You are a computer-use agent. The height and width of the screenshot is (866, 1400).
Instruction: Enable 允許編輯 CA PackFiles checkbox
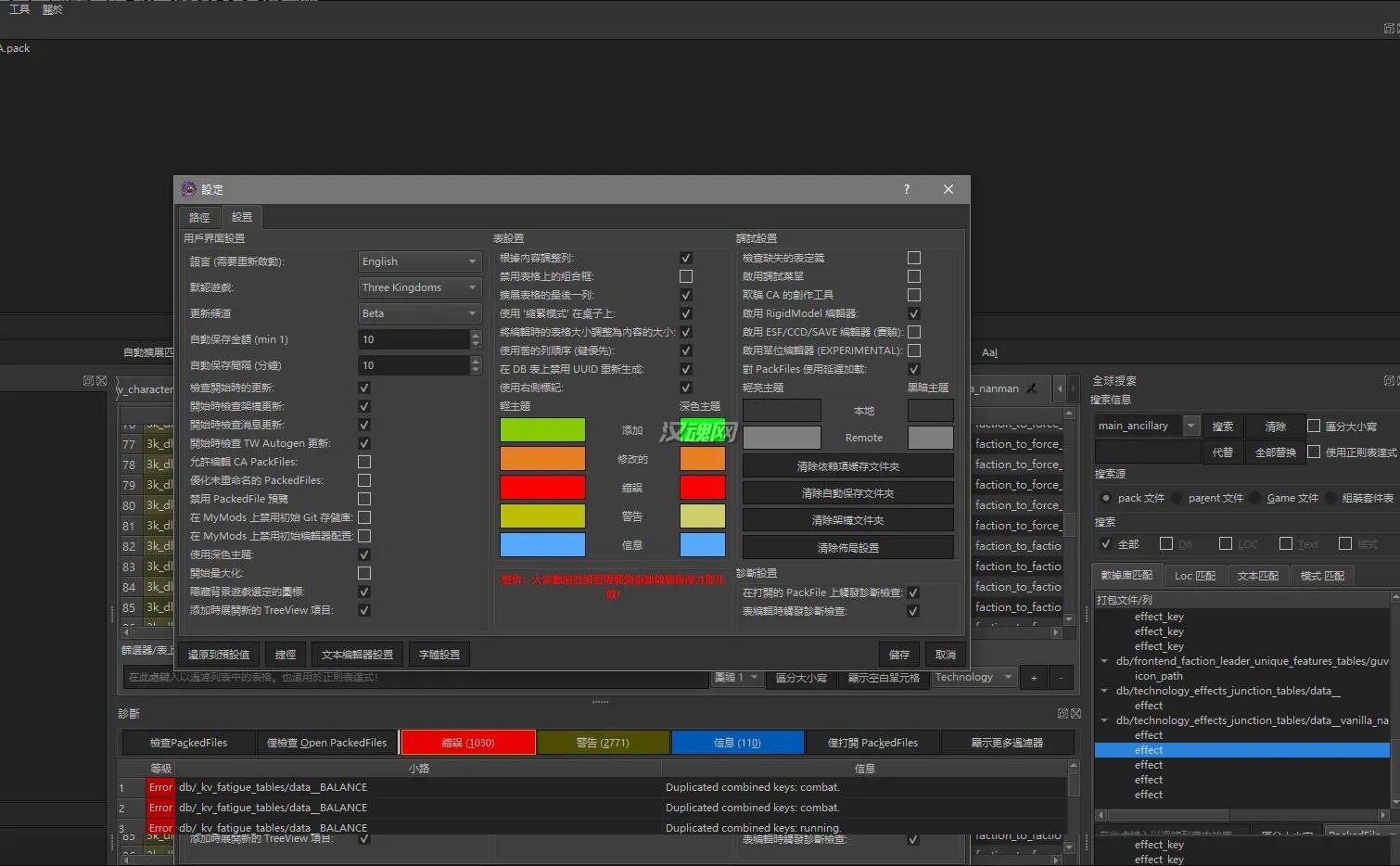pos(364,462)
